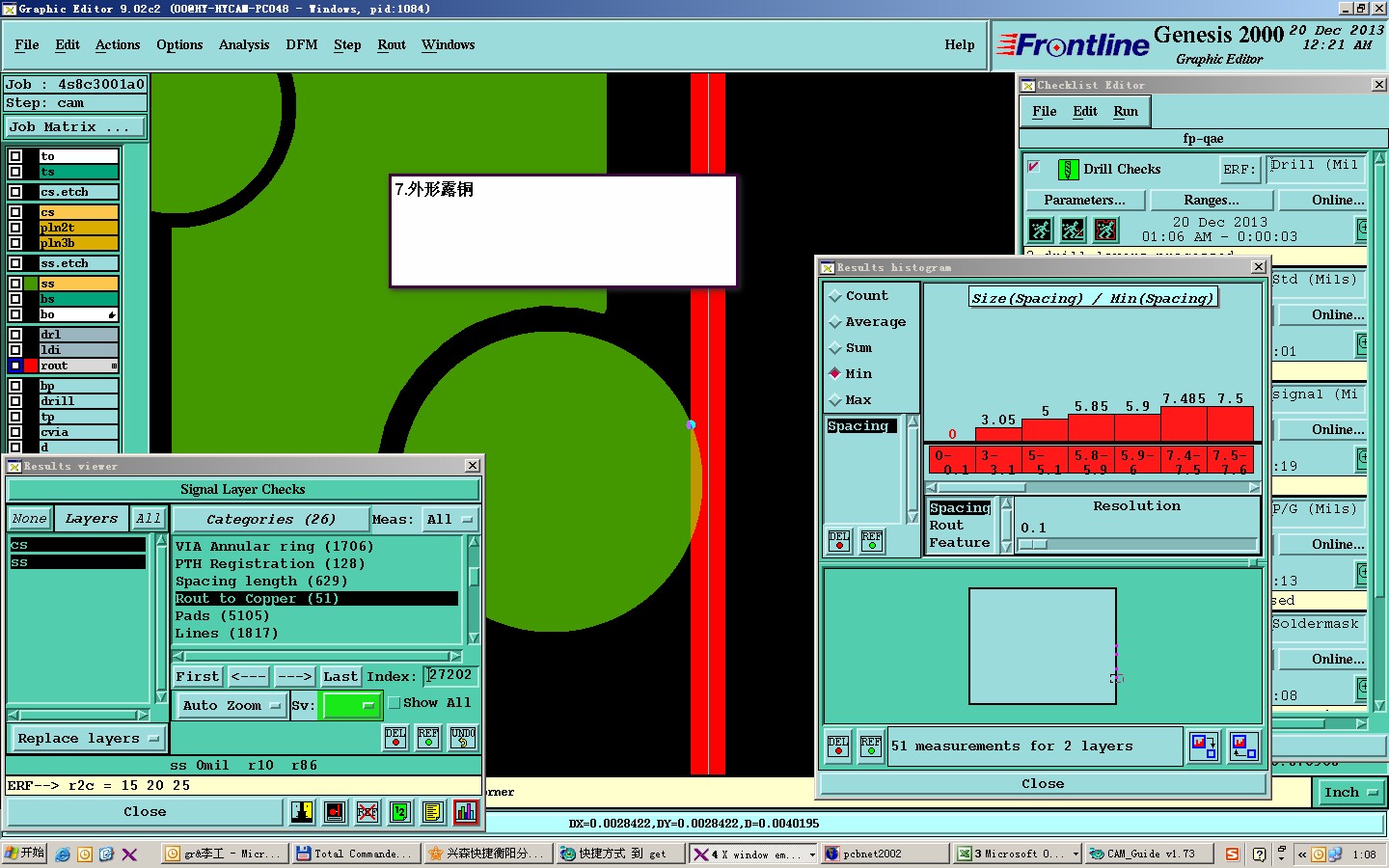The image size is (1389, 868).
Task: Open the Actions menu
Action: click(118, 45)
